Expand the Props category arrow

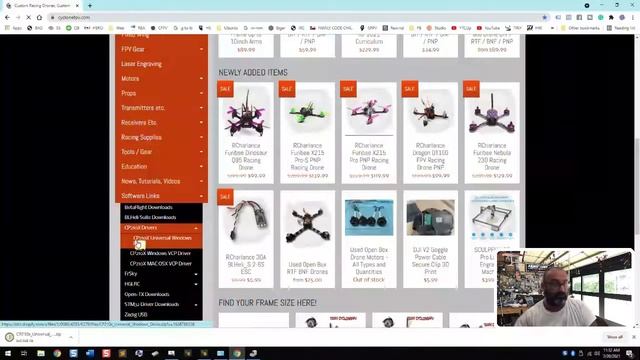point(201,93)
